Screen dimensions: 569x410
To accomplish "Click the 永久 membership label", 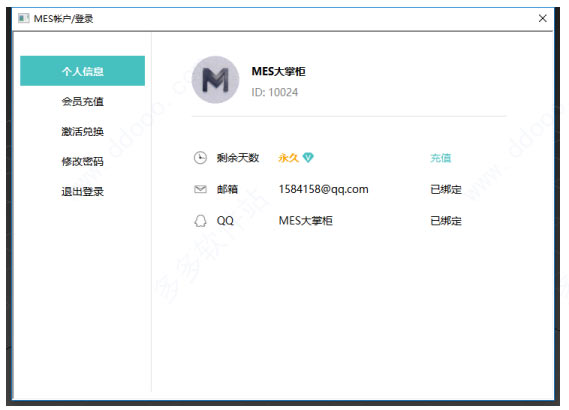I will tap(288, 157).
